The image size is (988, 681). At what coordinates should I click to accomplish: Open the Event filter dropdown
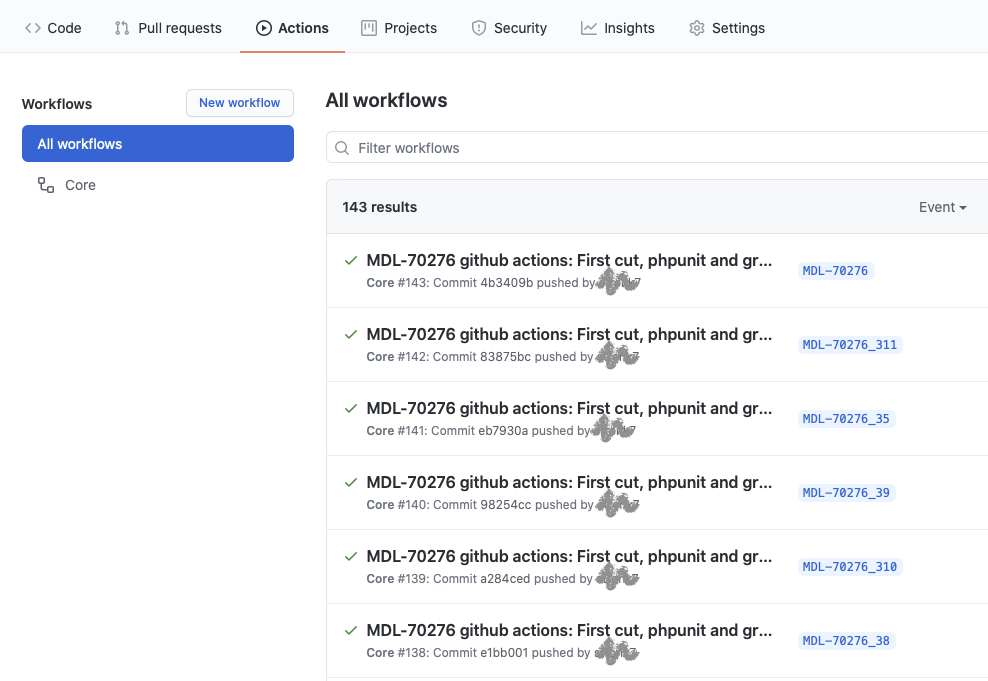point(941,207)
